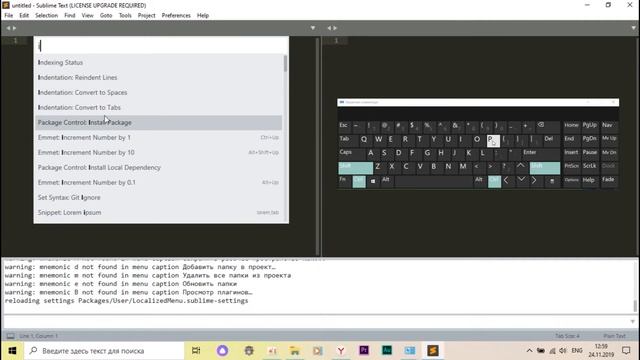Go to previous tab in left pane
The image size is (640, 360).
pyautogui.click(x=8, y=28)
